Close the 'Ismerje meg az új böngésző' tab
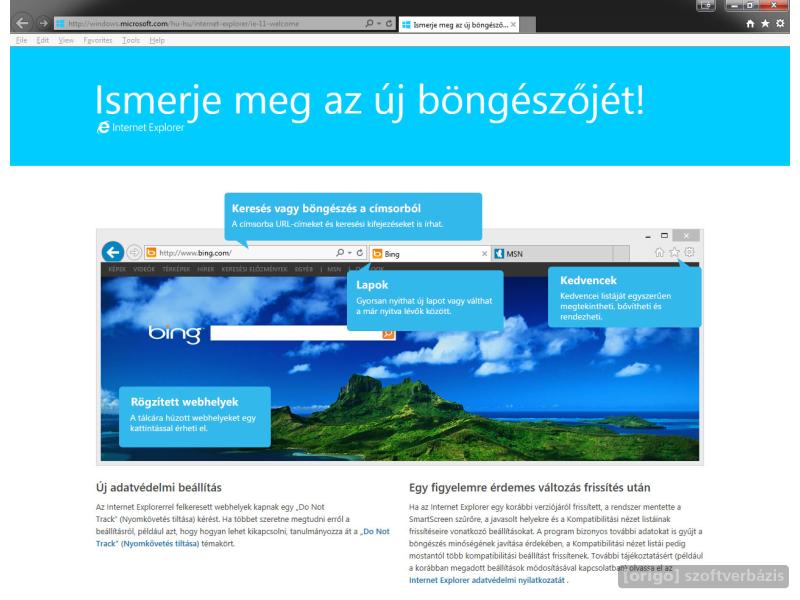Image resolution: width=800 pixels, height=600 pixels. [x=513, y=24]
